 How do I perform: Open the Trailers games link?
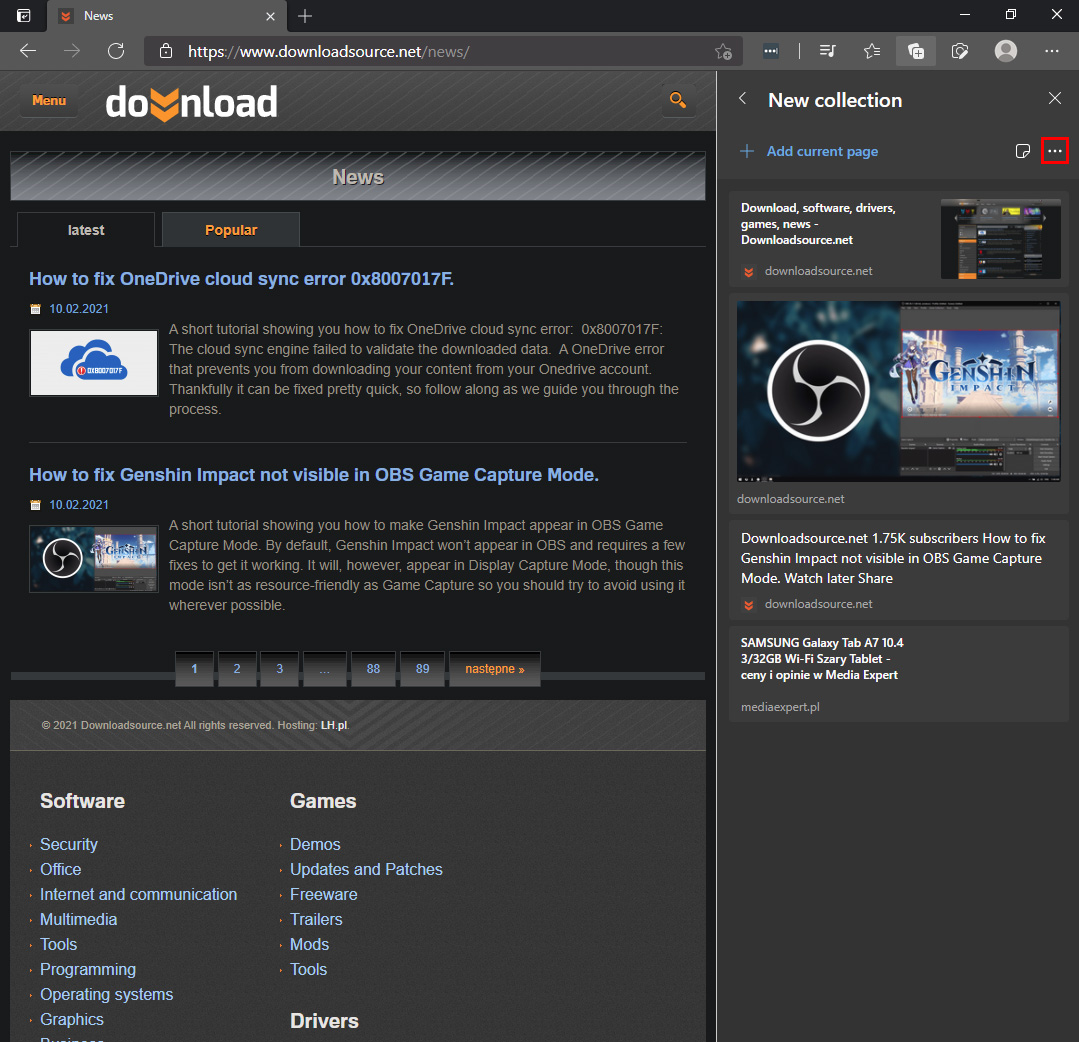tap(316, 919)
